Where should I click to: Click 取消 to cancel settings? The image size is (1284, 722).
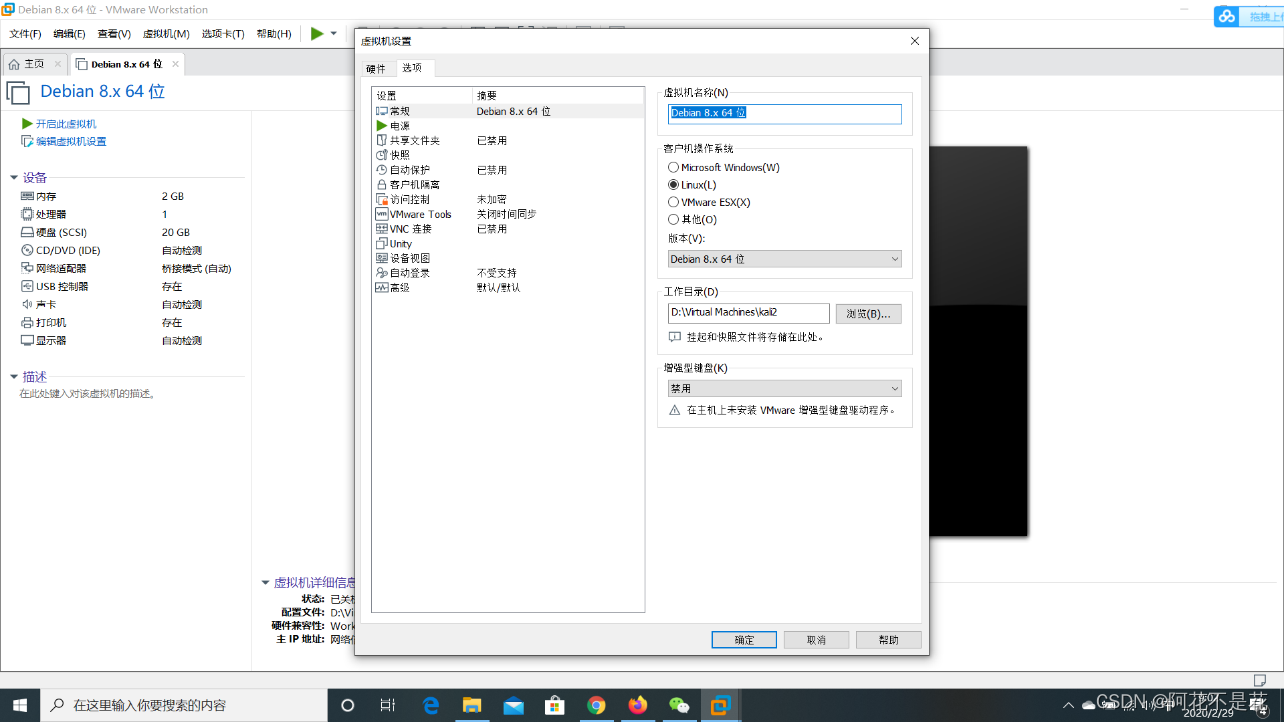816,640
